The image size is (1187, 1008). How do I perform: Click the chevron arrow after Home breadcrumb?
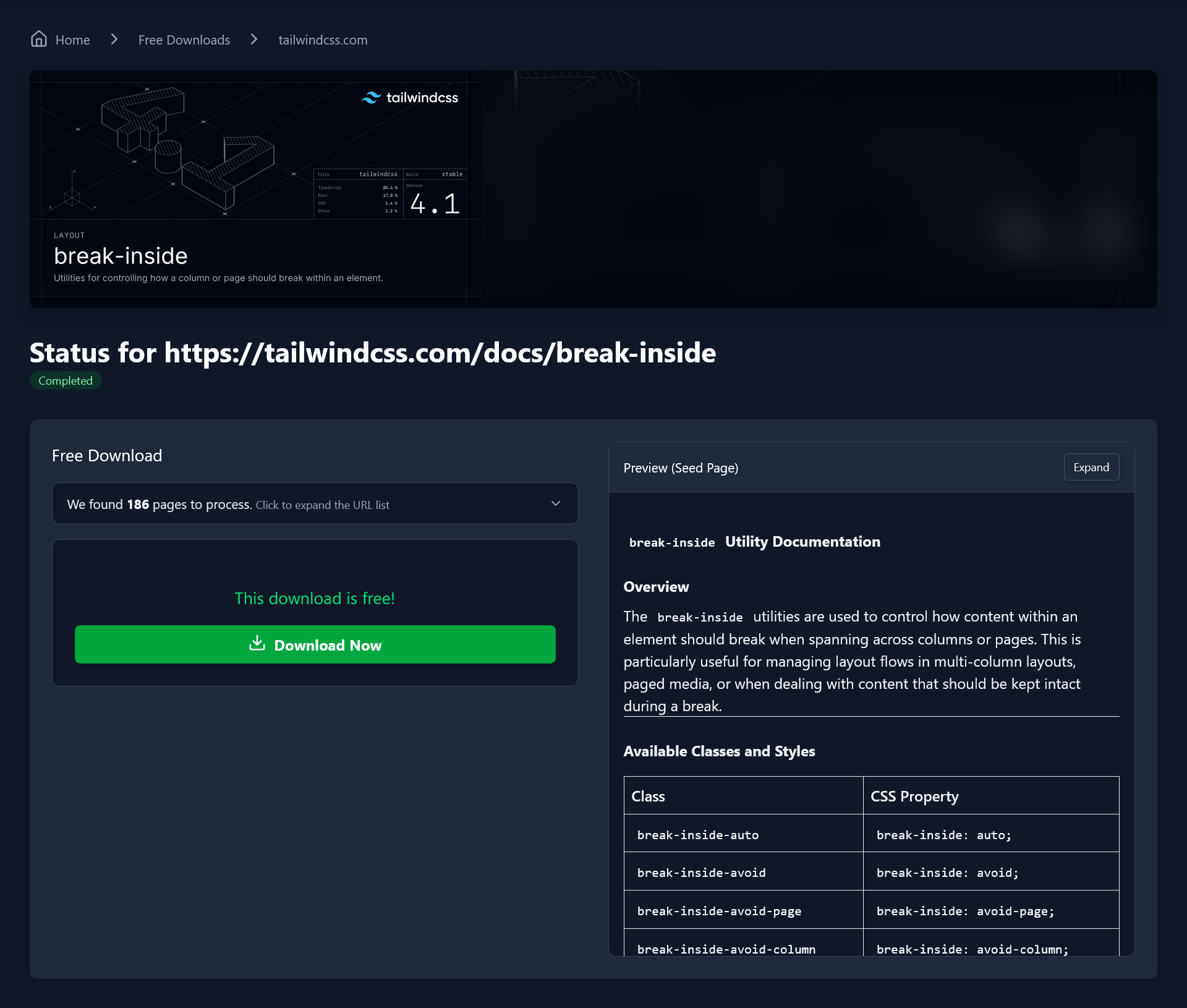(114, 39)
